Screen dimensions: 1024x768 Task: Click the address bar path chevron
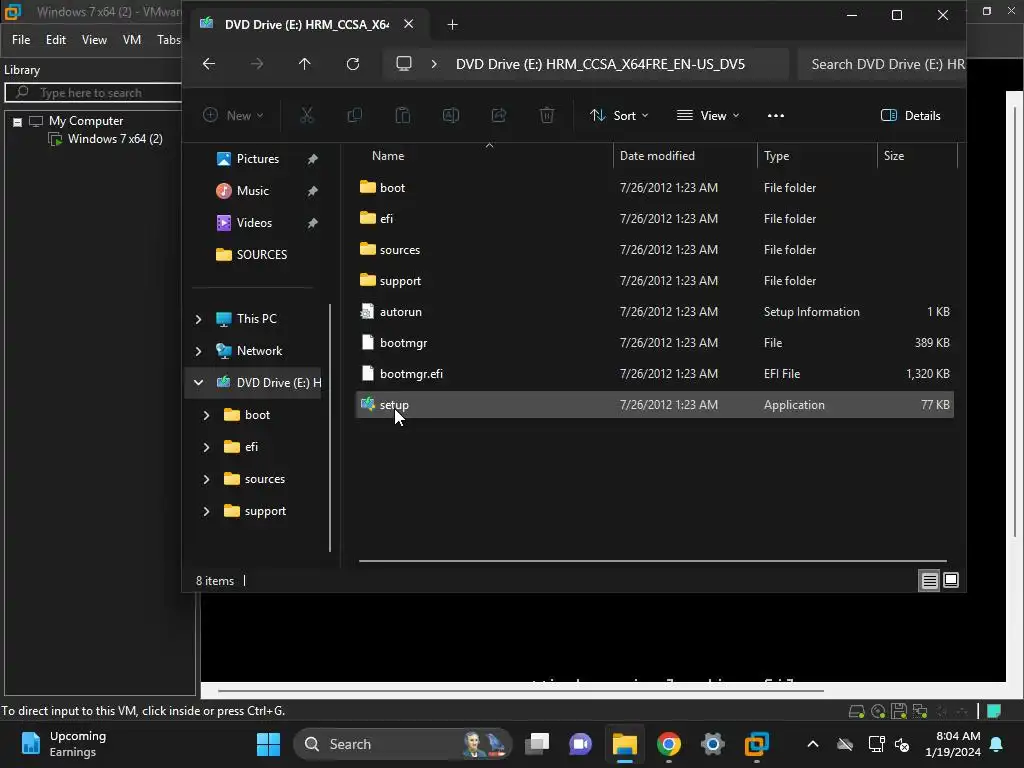[x=434, y=64]
